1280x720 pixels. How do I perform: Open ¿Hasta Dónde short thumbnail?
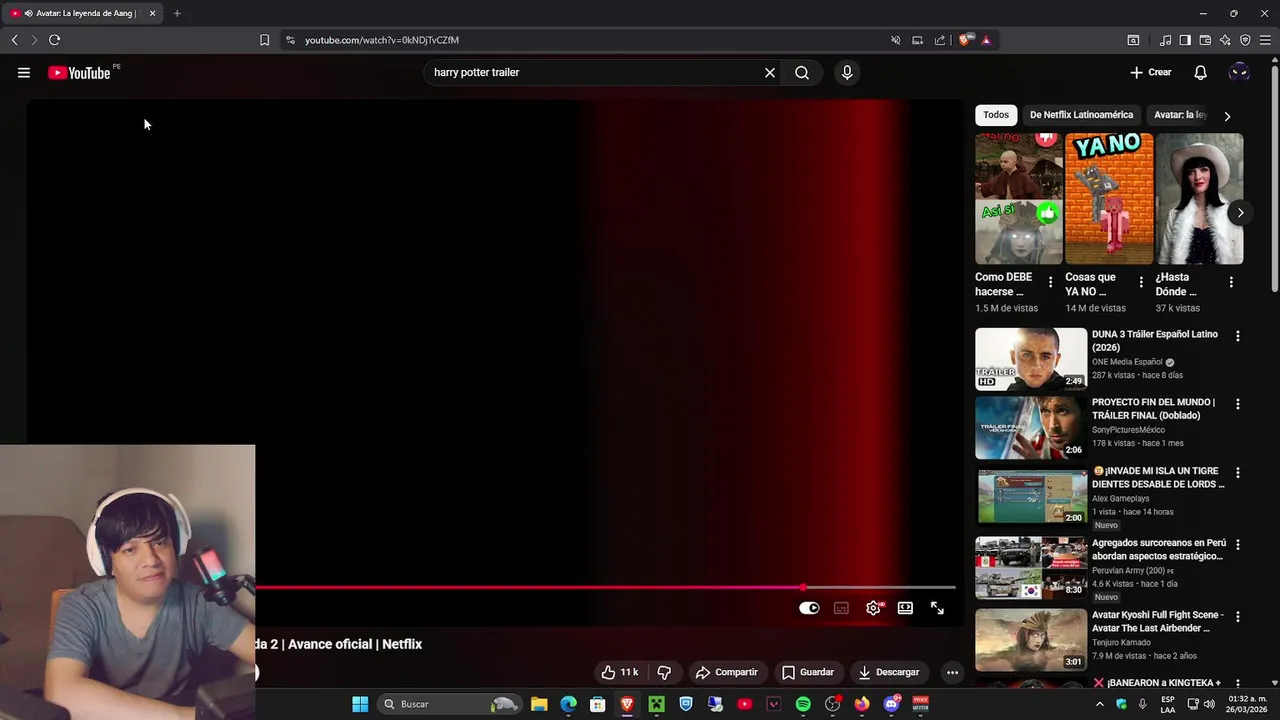(1199, 199)
